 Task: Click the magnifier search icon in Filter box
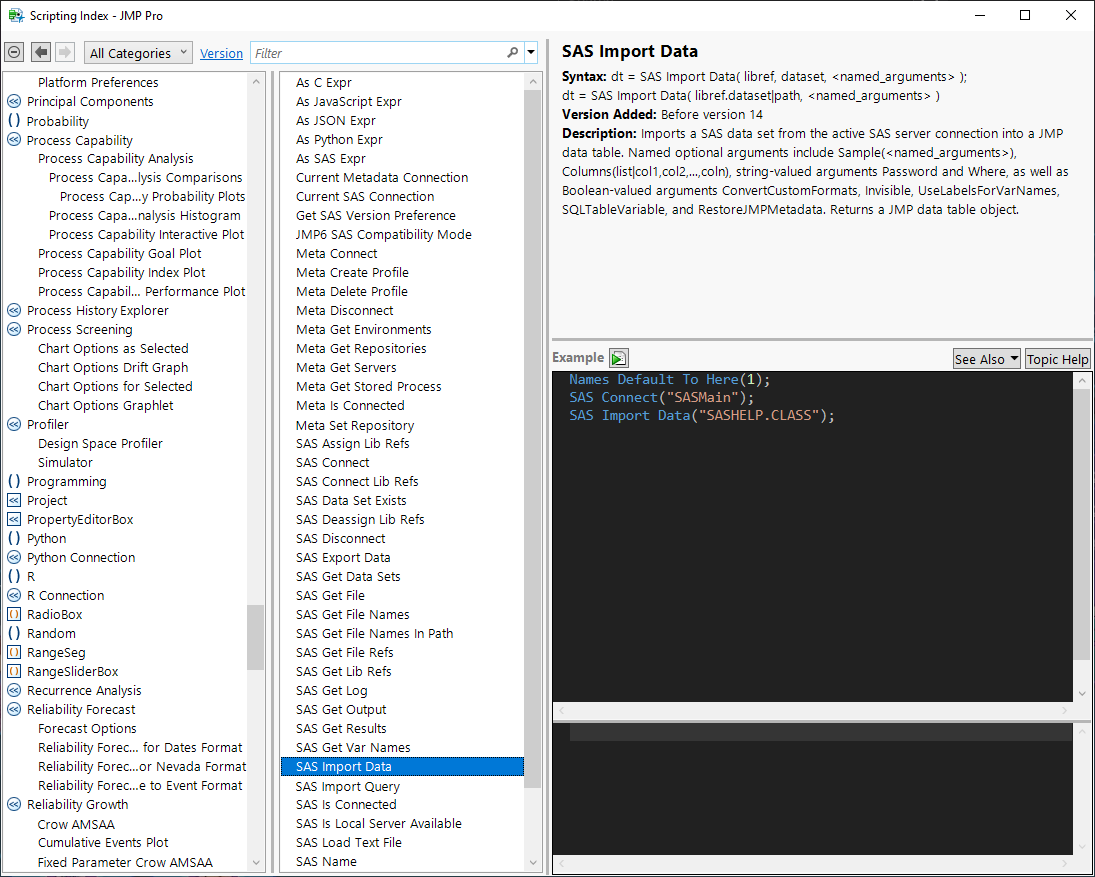(513, 53)
